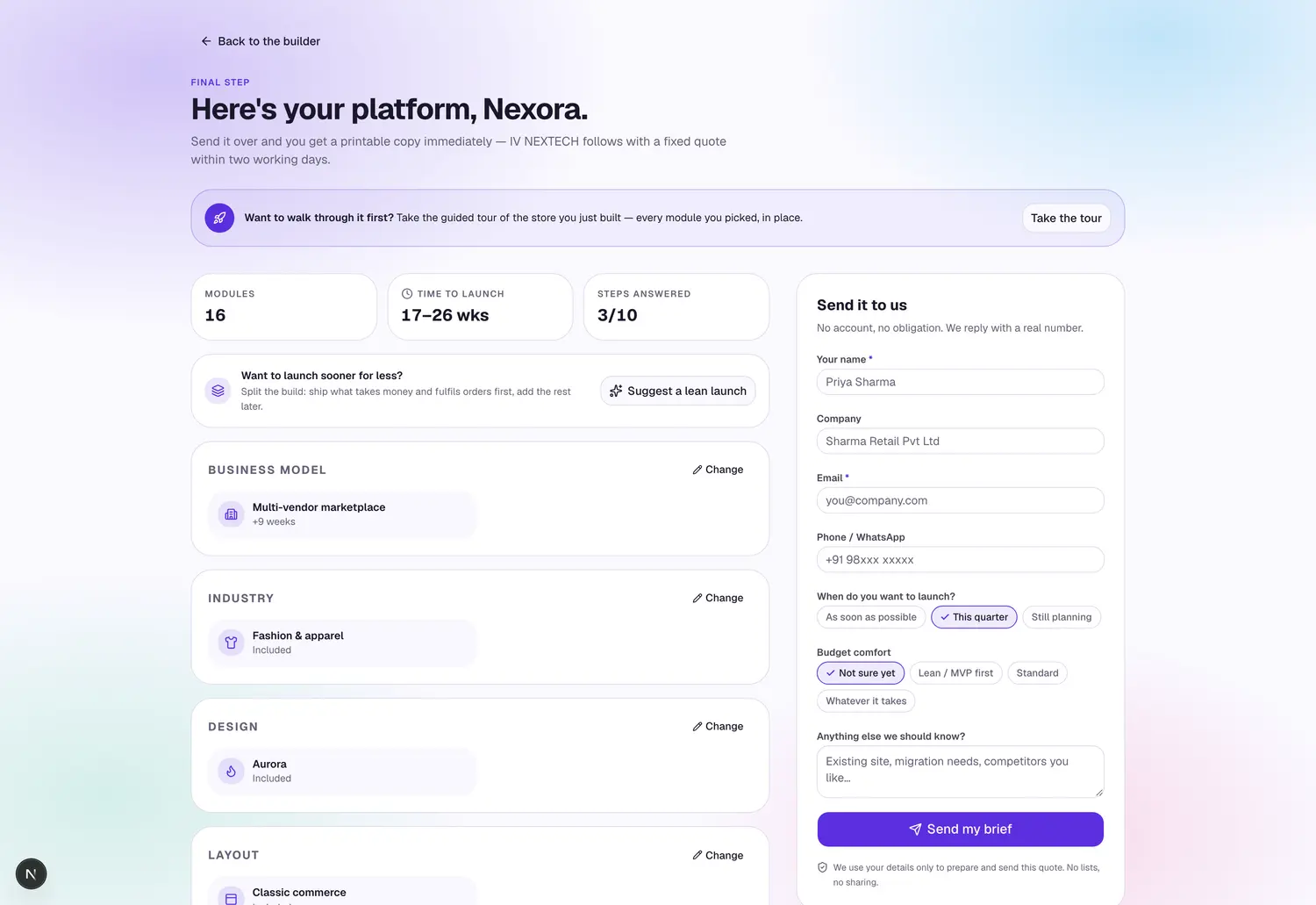Click the layers icon beside launch sooner tip
This screenshot has width=1316, height=905.
pyautogui.click(x=218, y=391)
